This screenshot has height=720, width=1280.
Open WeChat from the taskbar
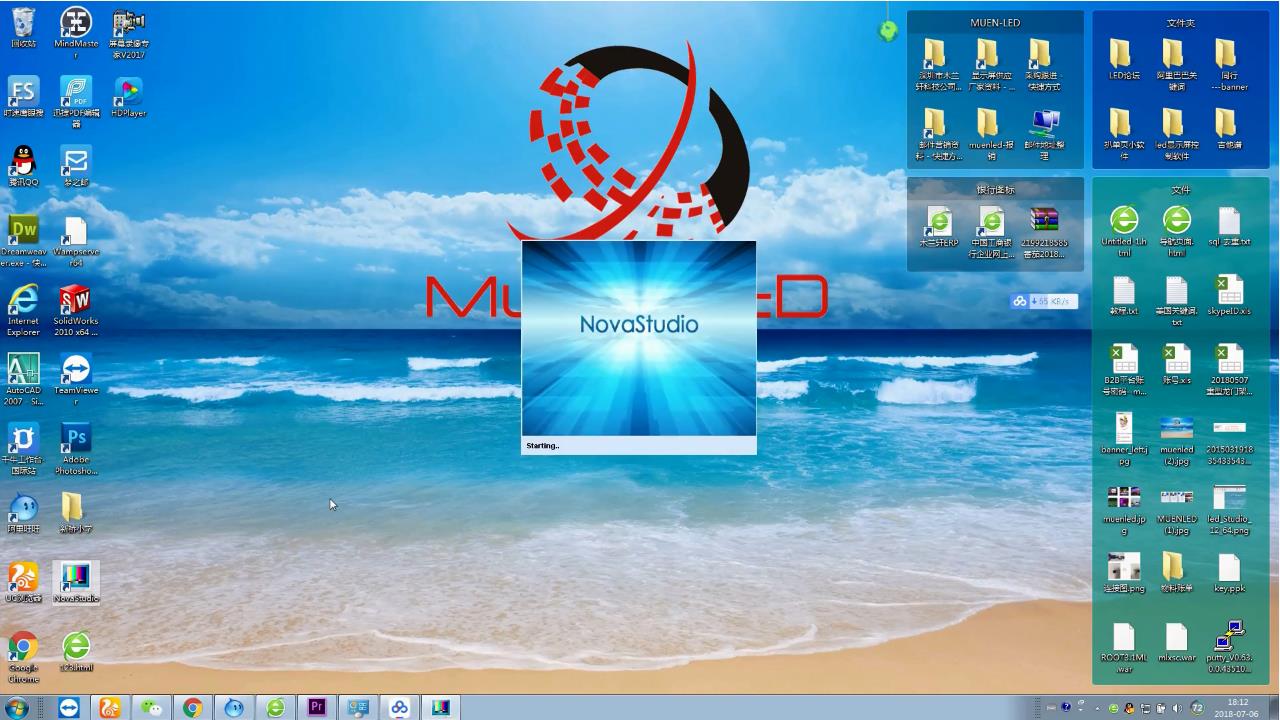151,708
